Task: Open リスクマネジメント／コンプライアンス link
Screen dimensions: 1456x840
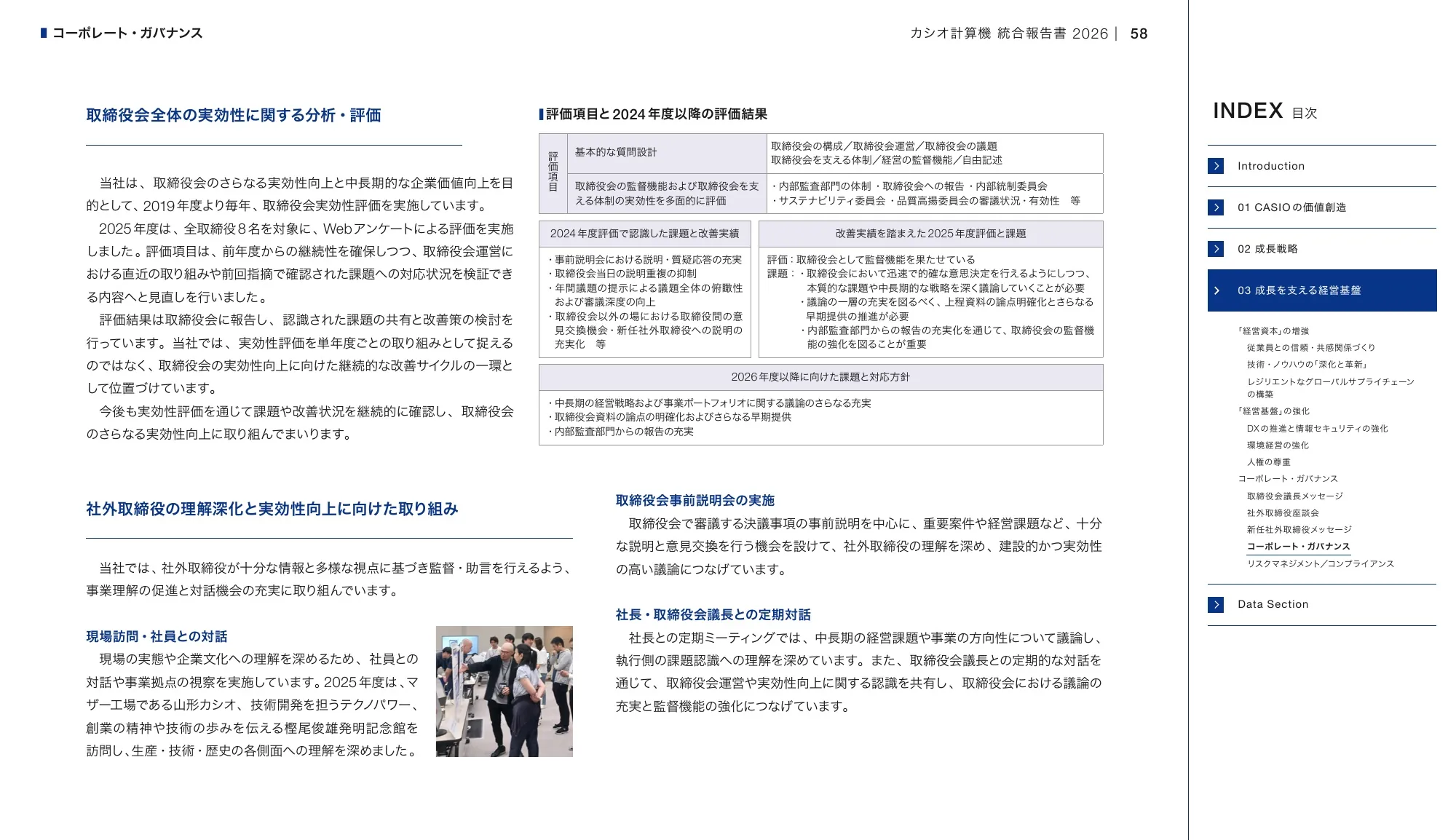Action: pos(1320,564)
